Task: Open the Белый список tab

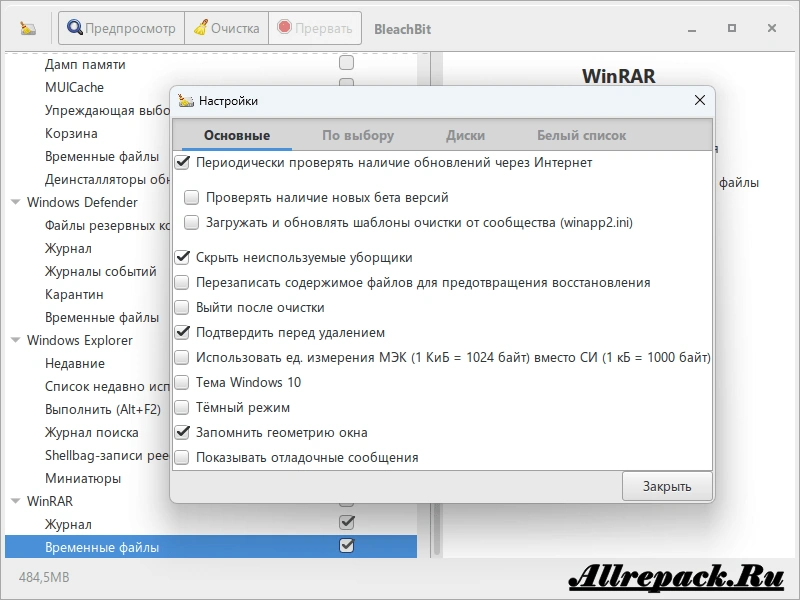Action: 581,136
